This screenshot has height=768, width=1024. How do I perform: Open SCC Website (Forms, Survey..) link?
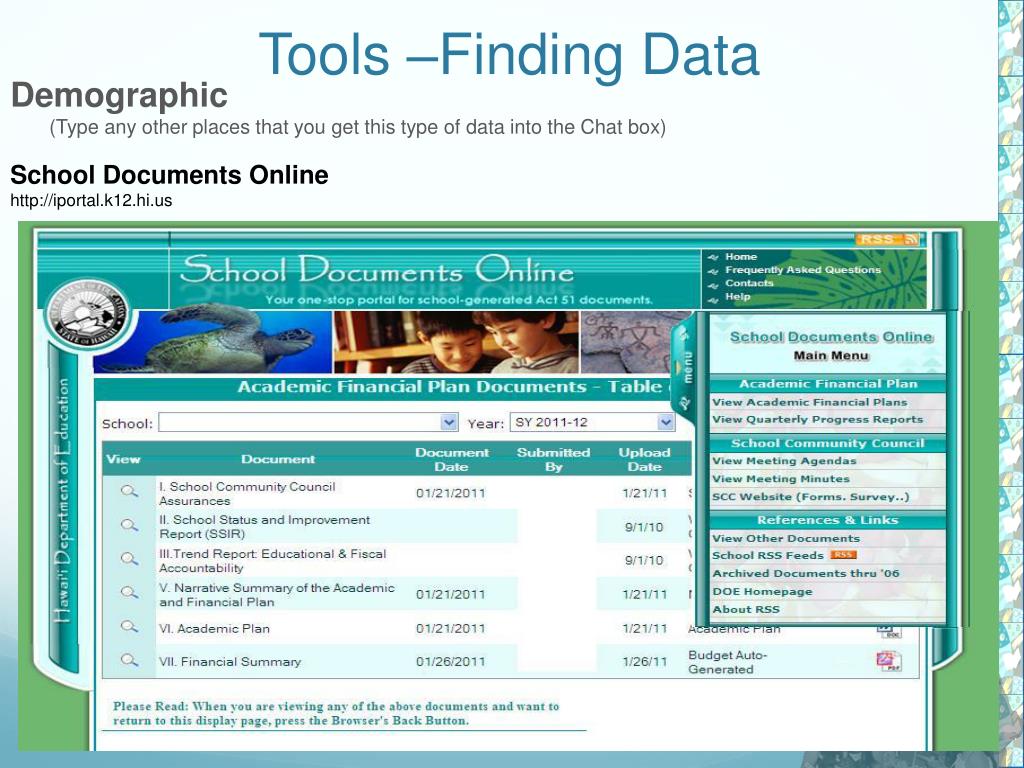(810, 497)
